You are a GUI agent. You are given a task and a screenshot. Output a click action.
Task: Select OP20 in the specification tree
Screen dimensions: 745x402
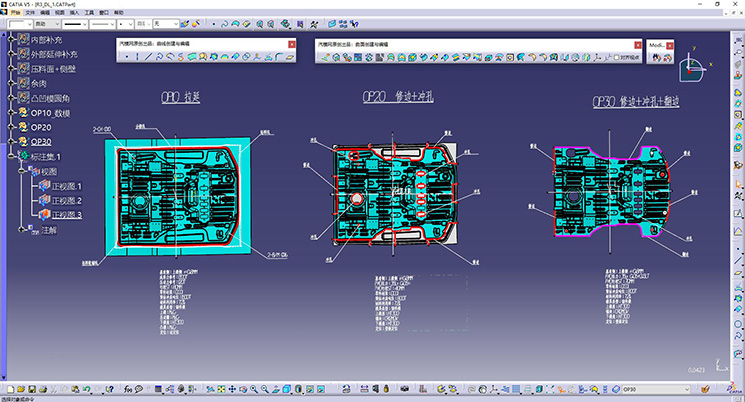(x=41, y=127)
